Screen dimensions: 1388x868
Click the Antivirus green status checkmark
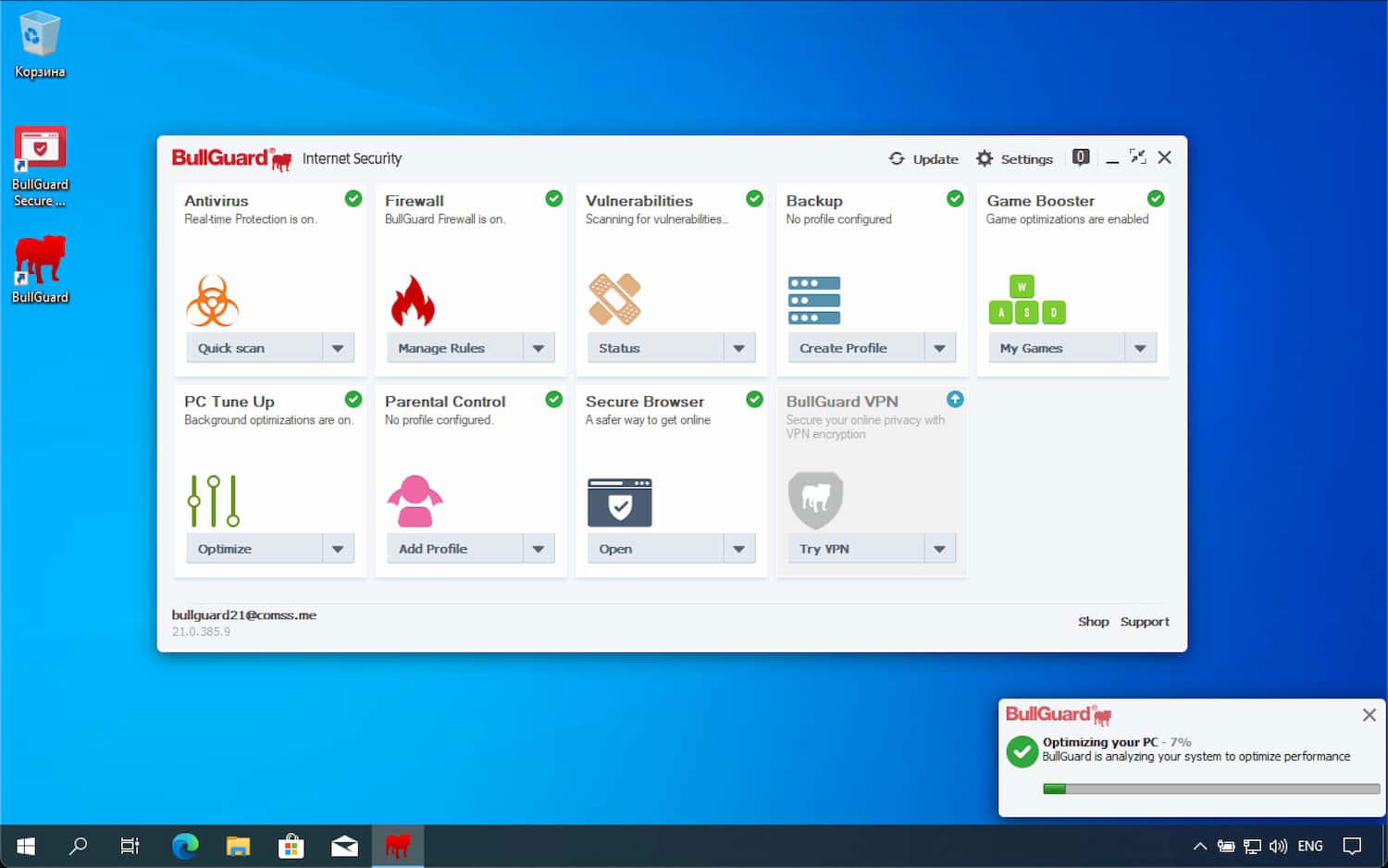pyautogui.click(x=353, y=198)
